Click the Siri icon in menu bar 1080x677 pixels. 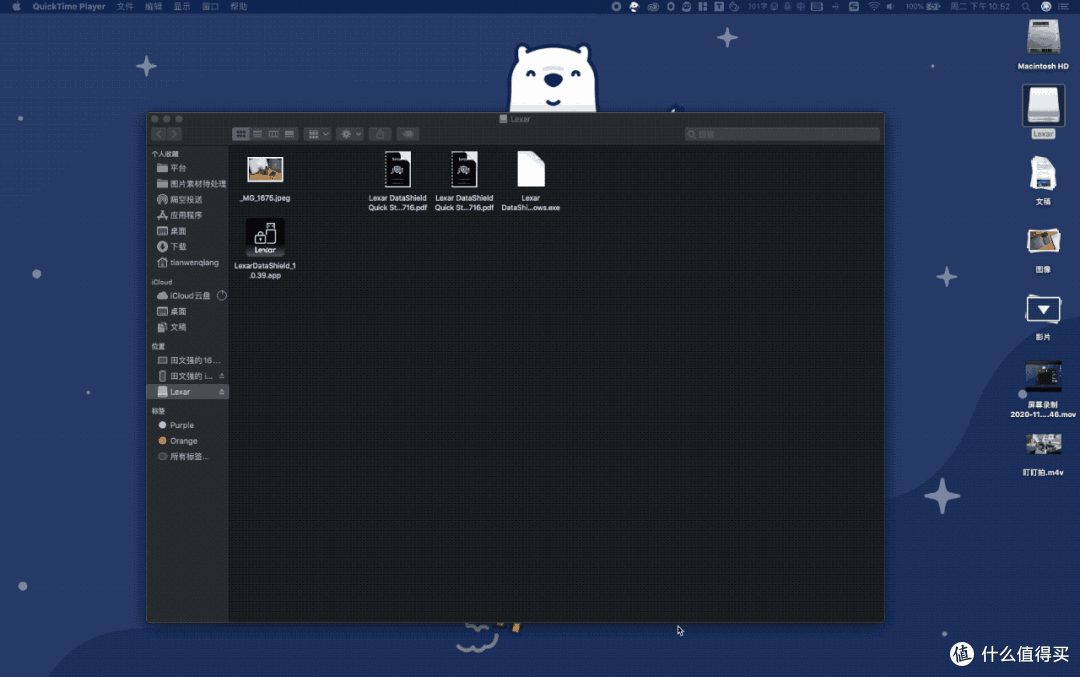point(1046,6)
